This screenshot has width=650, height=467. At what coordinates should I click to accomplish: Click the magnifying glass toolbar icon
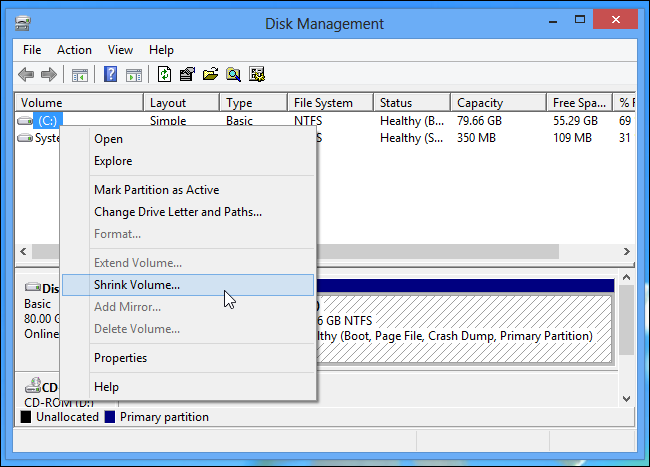(233, 74)
